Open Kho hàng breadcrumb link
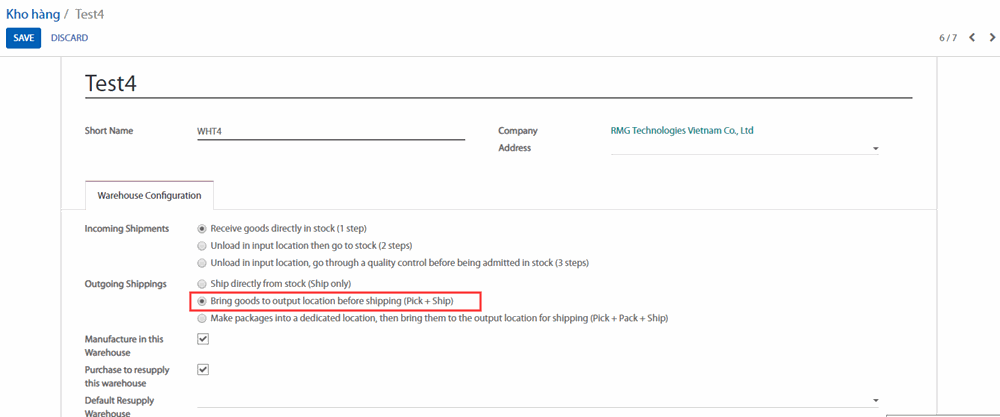Screen dimensions: 1000x417 click(x=31, y=14)
